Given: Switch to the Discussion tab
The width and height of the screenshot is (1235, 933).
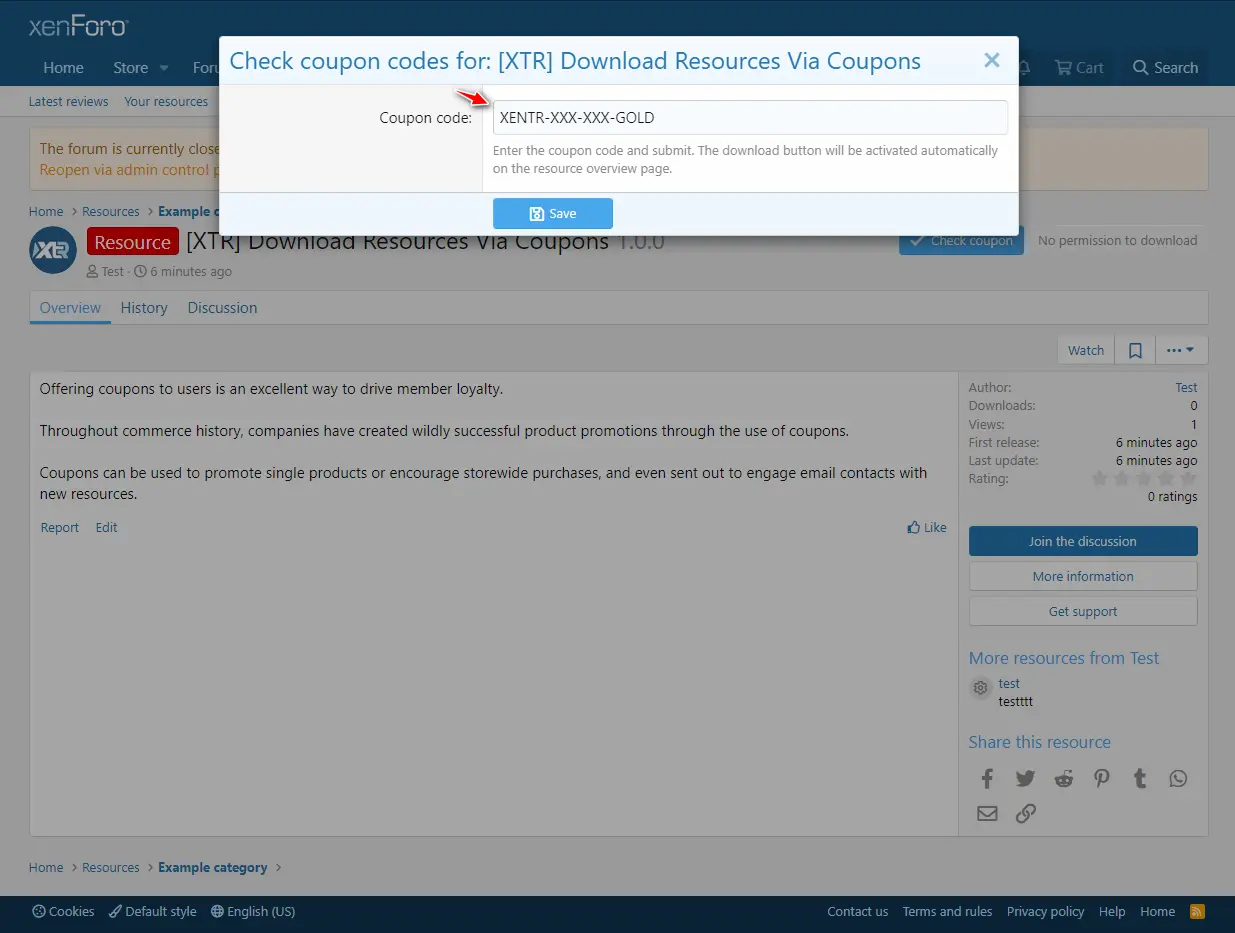Looking at the screenshot, I should point(222,308).
